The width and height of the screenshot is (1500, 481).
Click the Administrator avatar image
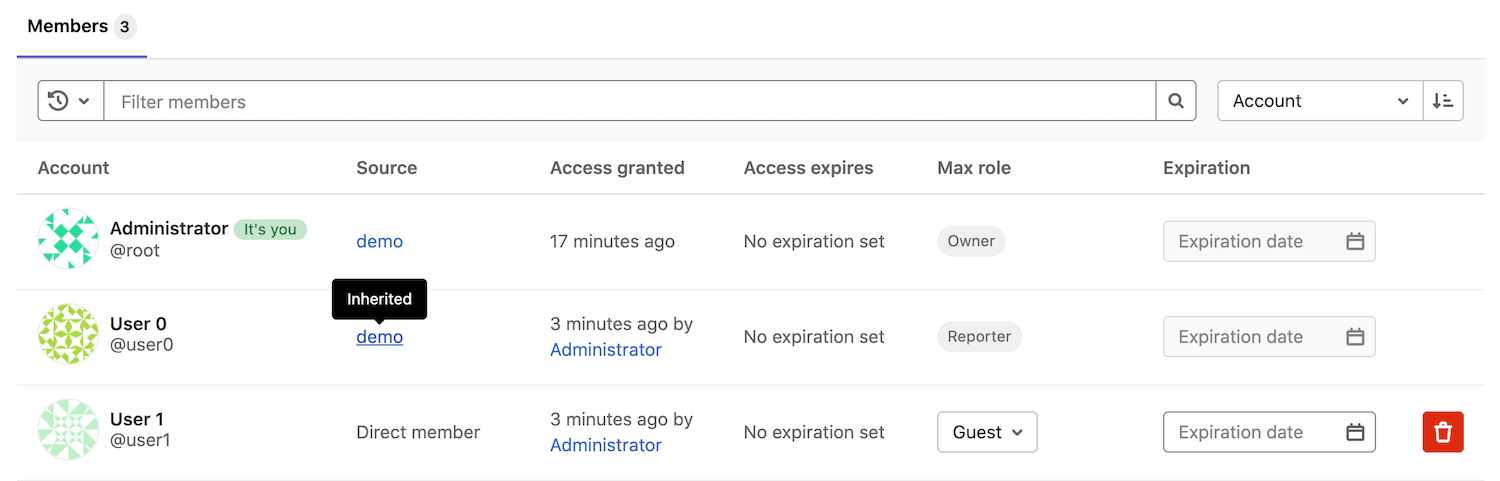(67, 239)
